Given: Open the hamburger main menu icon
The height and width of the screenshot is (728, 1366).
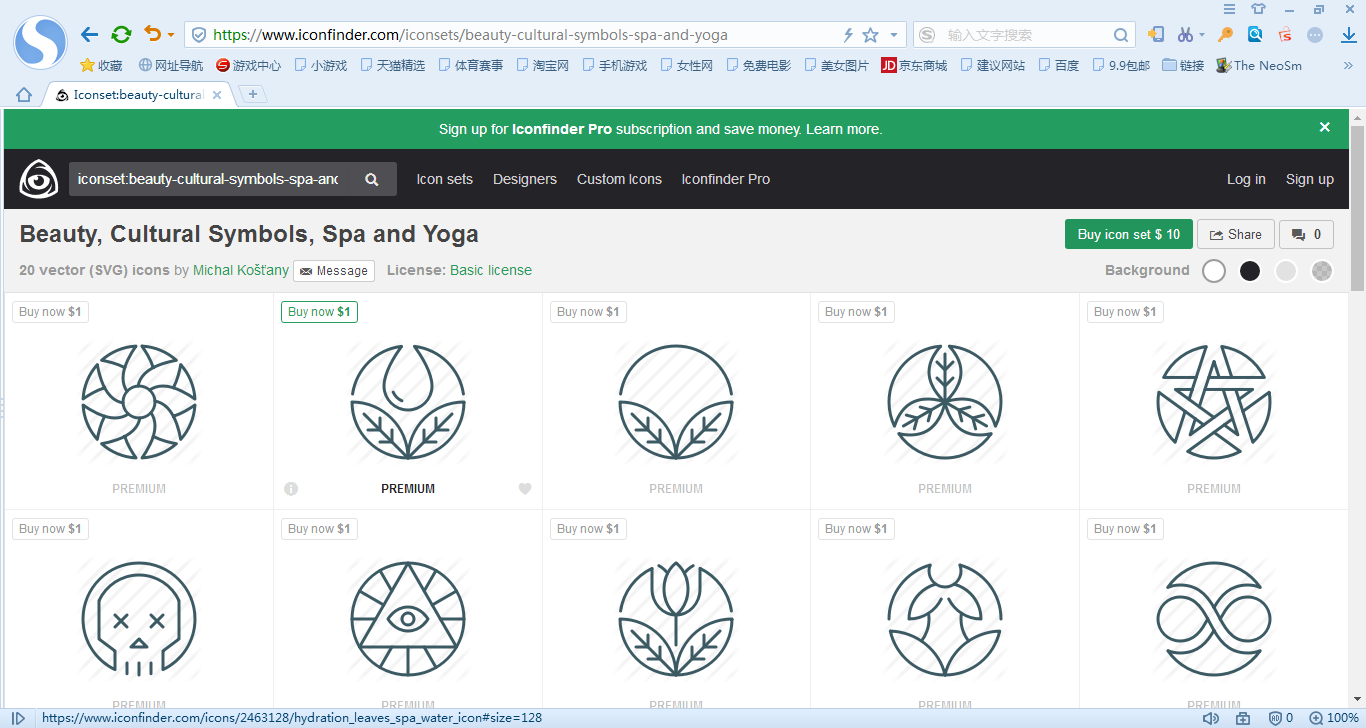Looking at the screenshot, I should click(x=1230, y=9).
